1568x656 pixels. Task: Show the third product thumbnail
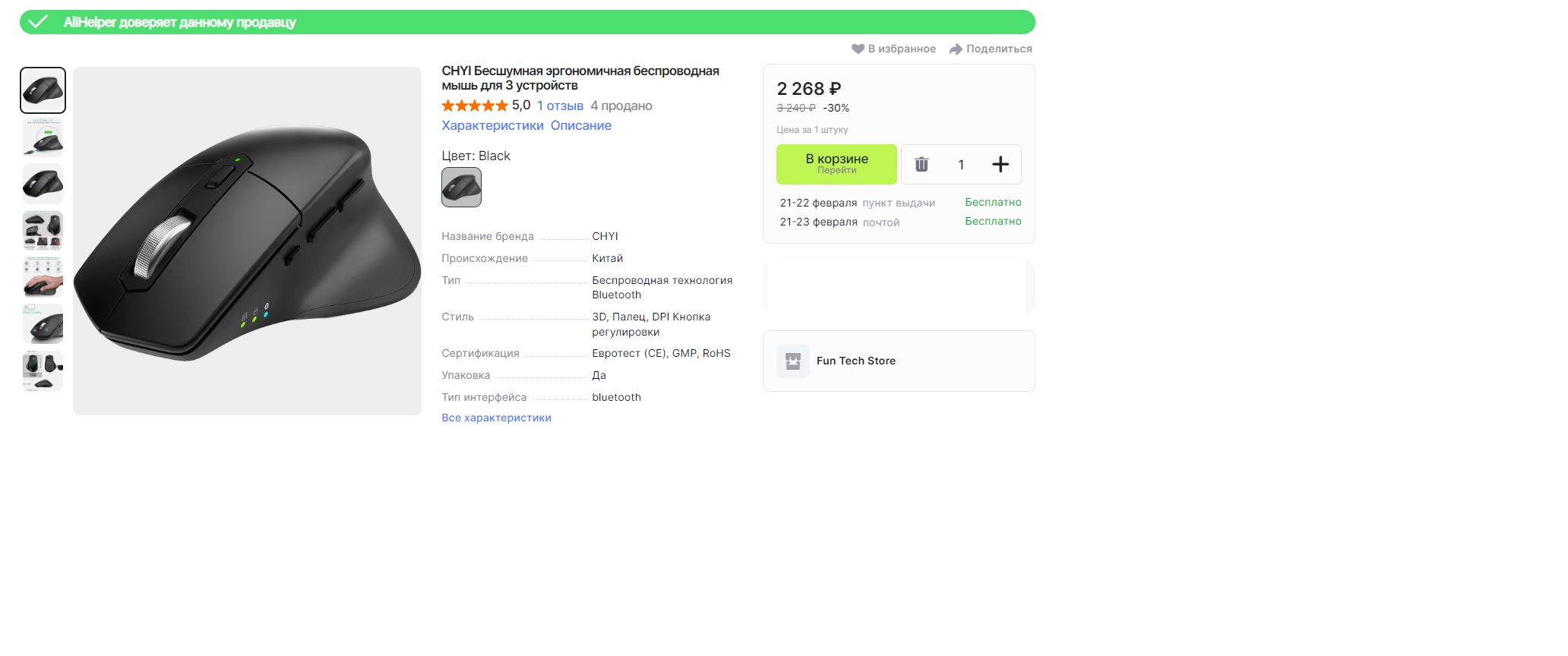click(43, 184)
